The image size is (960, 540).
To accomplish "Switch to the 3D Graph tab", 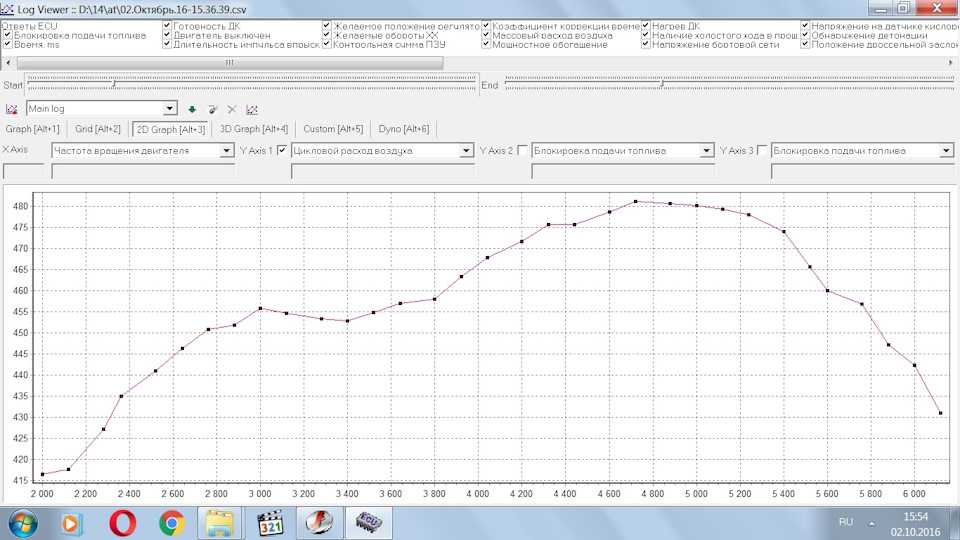I will coord(254,129).
